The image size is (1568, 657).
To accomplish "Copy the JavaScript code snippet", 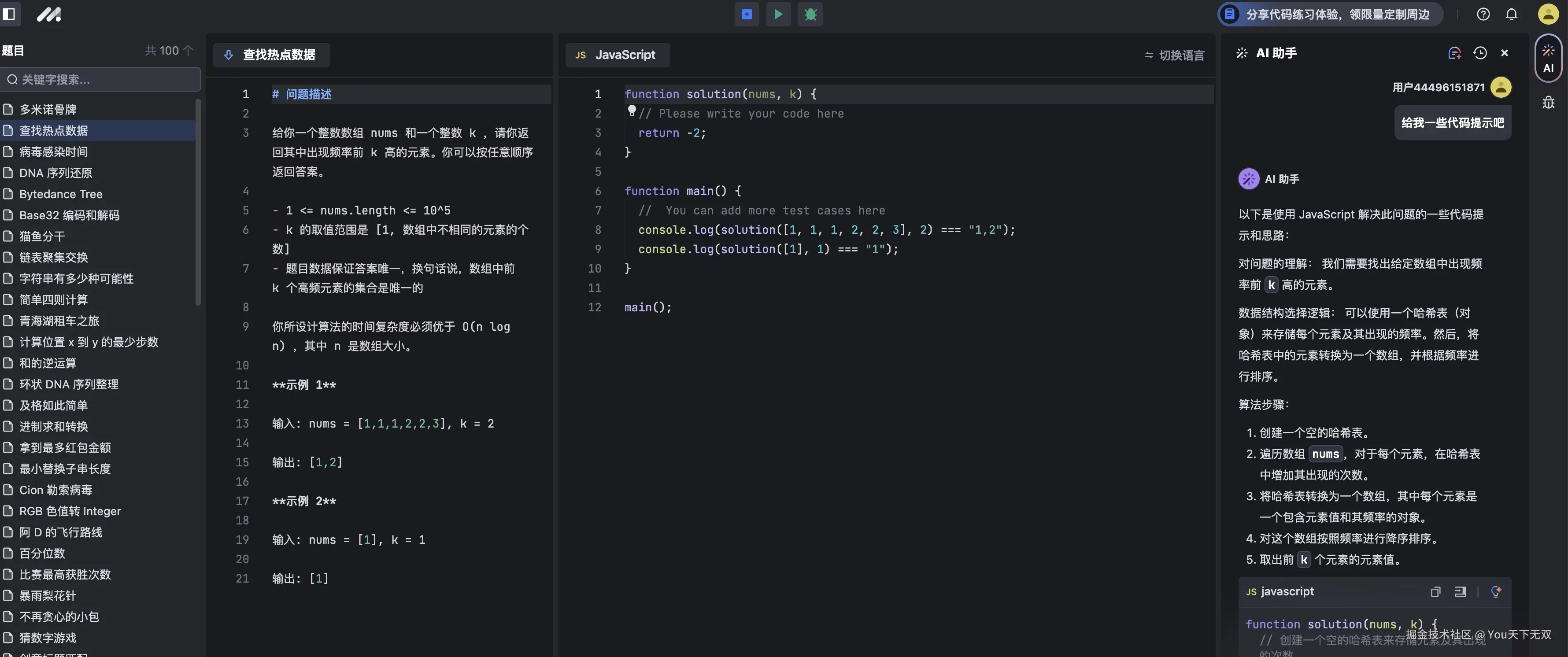I will 1435,592.
